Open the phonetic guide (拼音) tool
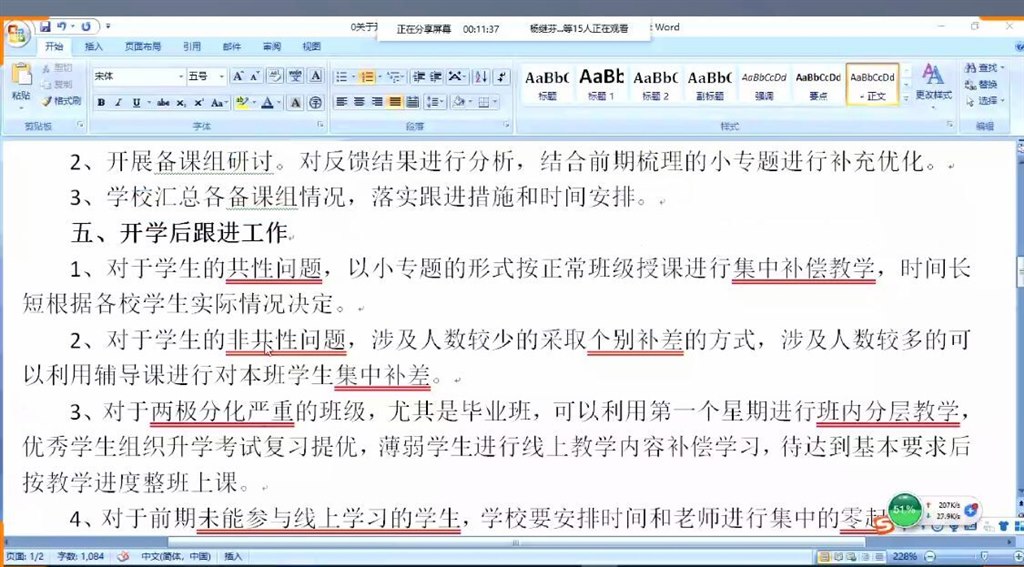Screen dimensions: 1024x567 point(296,76)
